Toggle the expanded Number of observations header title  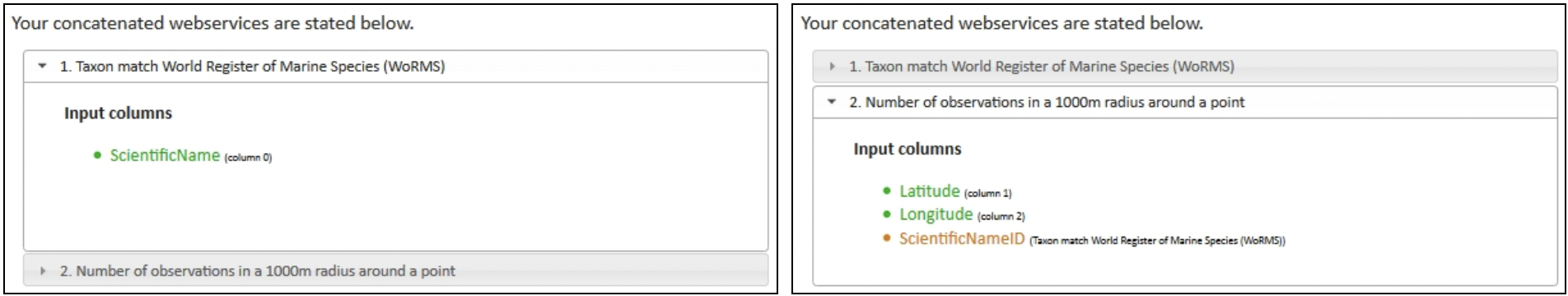click(1047, 102)
